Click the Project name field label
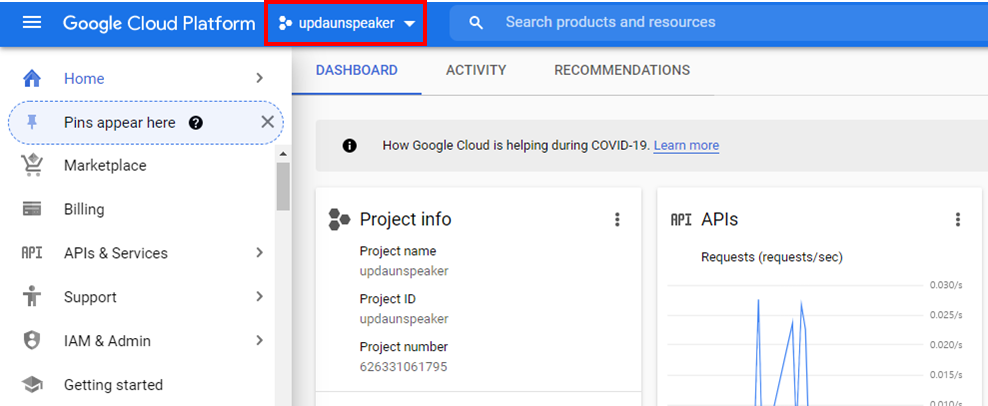The image size is (988, 406). coord(398,251)
